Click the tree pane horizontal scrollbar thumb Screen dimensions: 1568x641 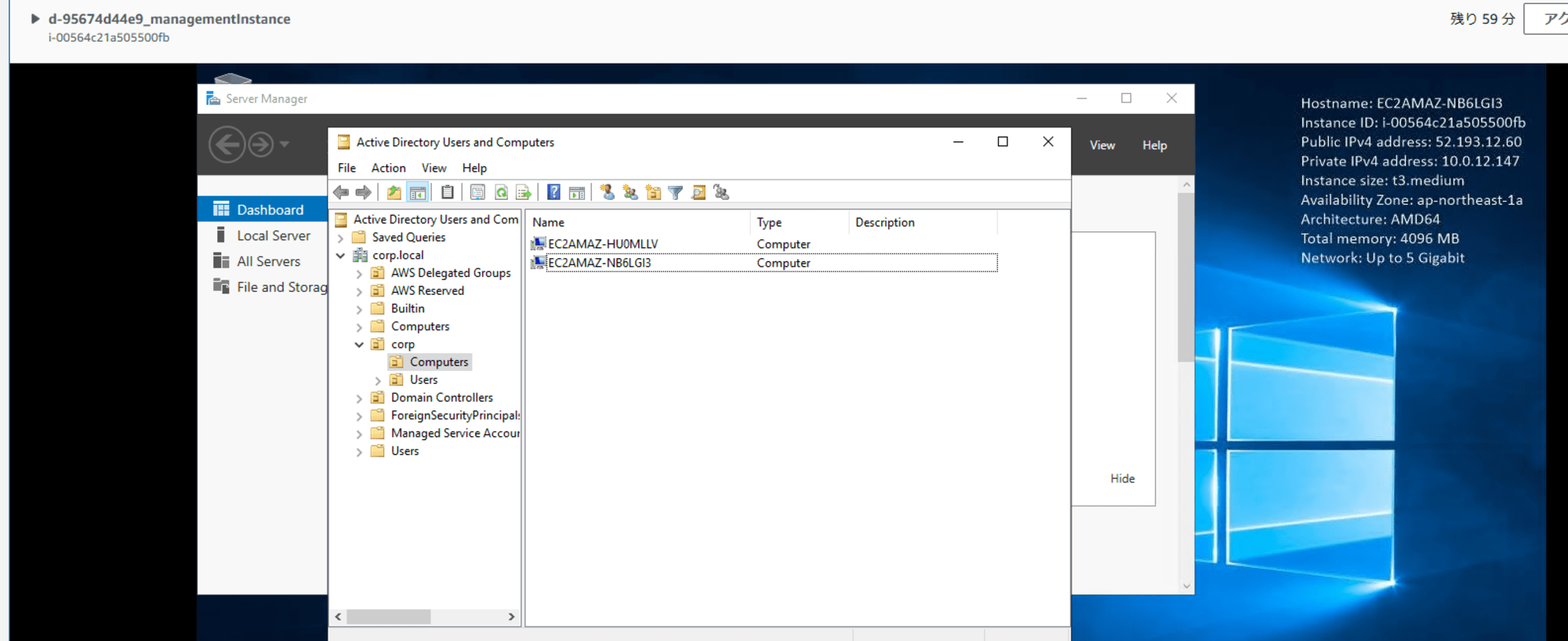coord(388,617)
